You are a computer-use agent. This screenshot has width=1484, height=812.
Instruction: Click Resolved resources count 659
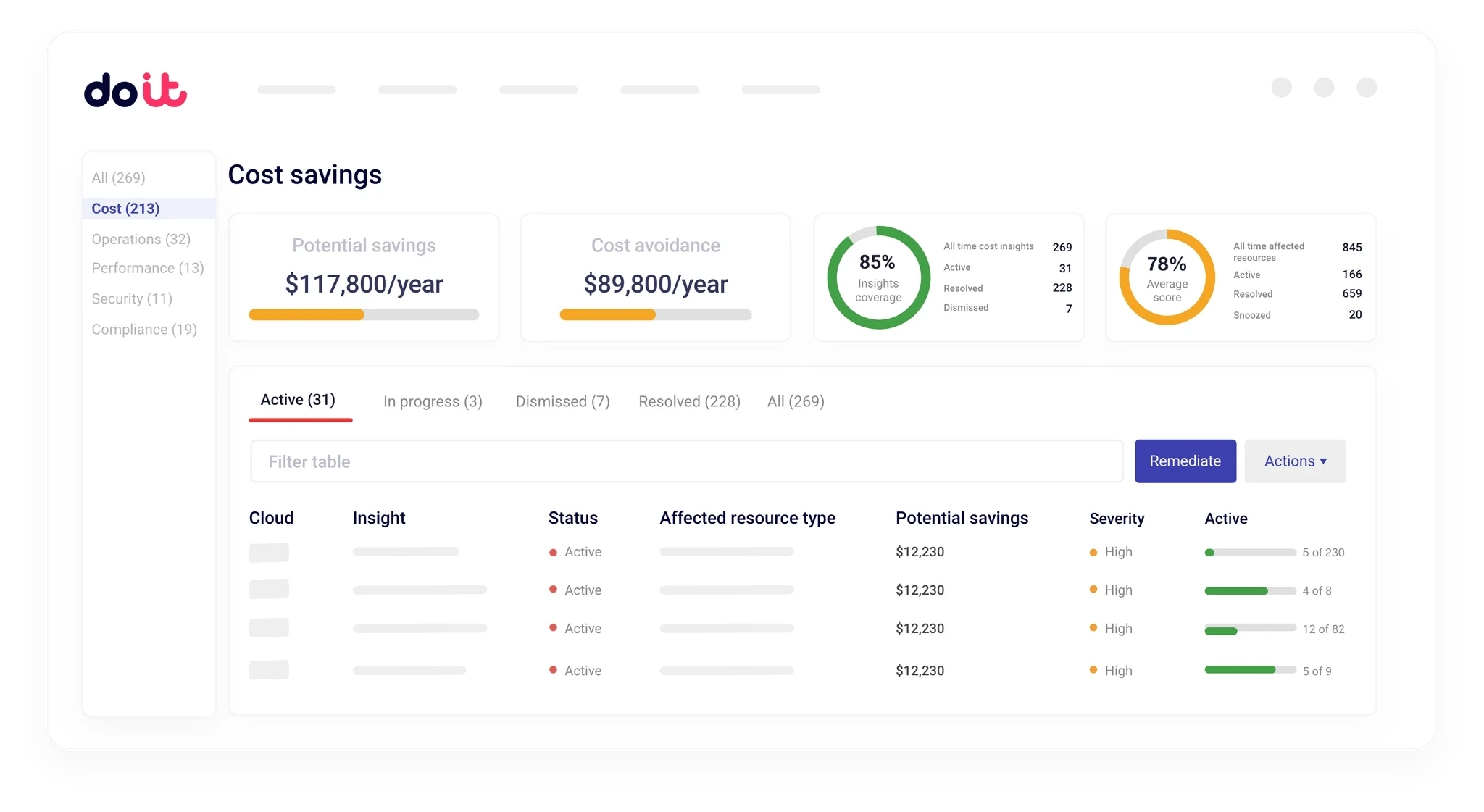[x=1352, y=293]
